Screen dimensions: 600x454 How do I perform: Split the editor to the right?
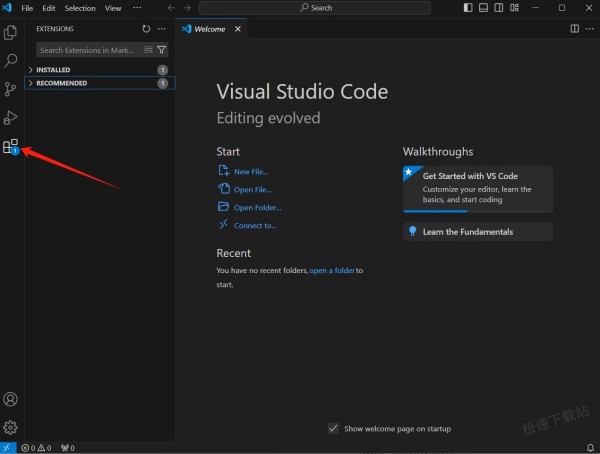574,29
